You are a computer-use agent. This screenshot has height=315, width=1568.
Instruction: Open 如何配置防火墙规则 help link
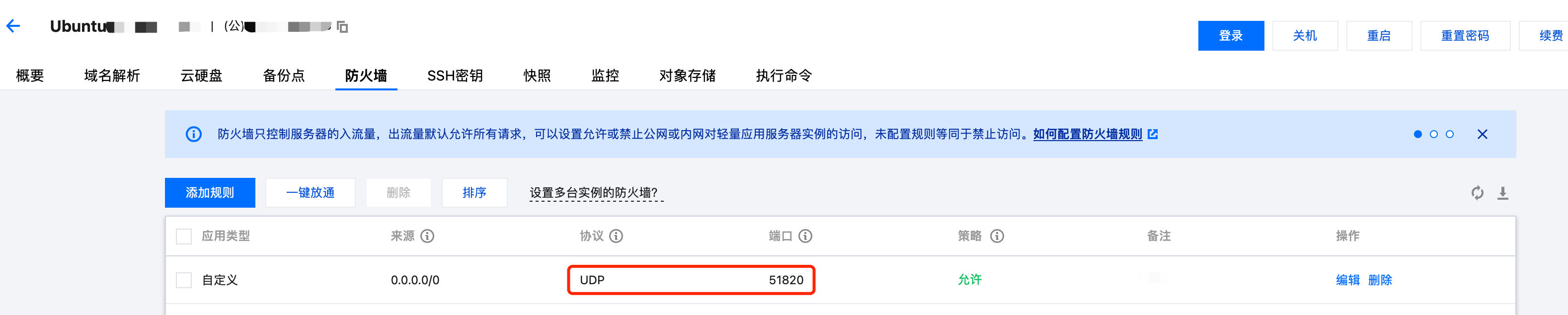click(1087, 134)
